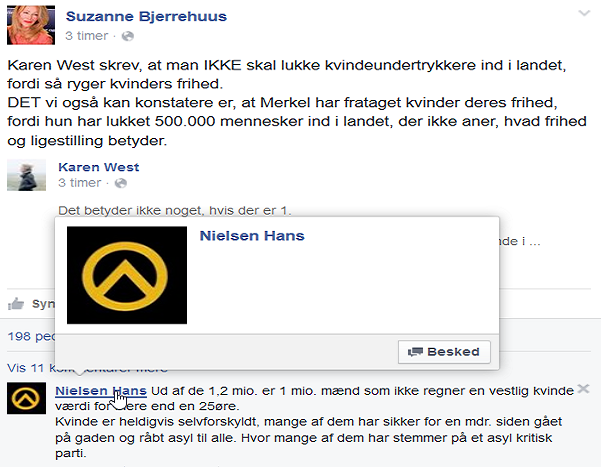Click globe icon beside Karen West's timestamp

click(121, 183)
